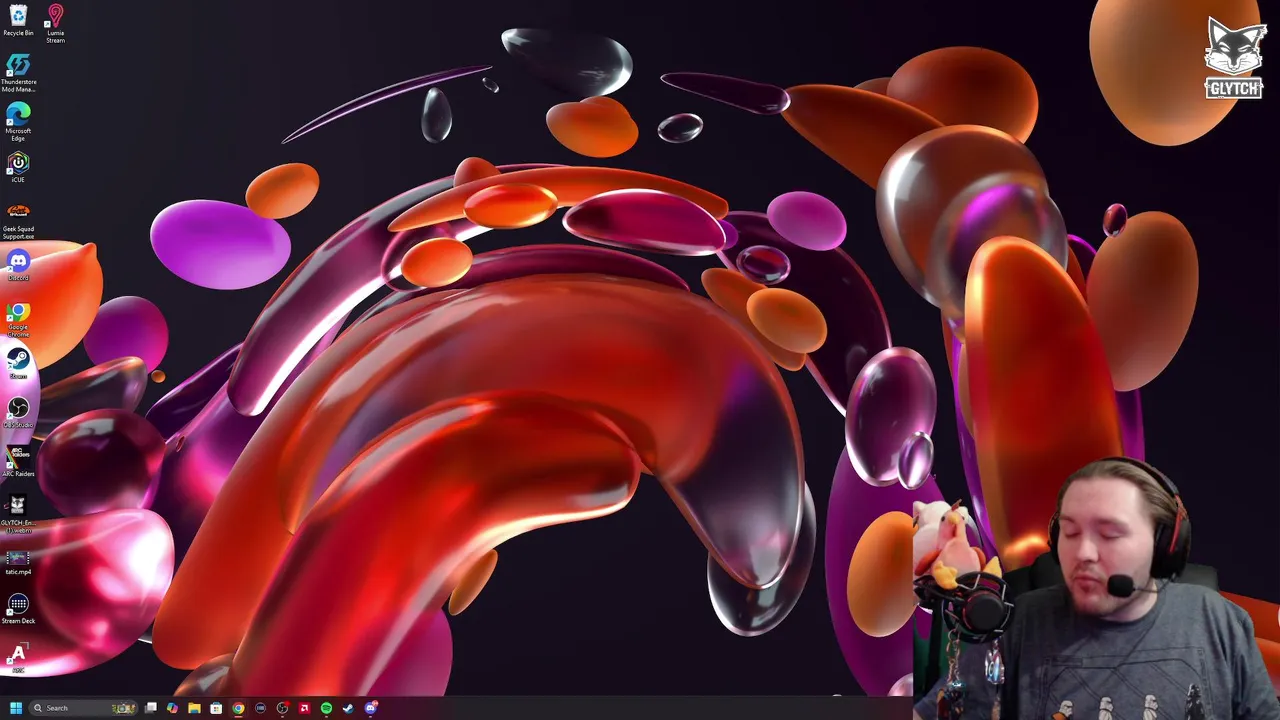This screenshot has width=1280, height=720.
Task: Select the red letter A desktop shortcut
Action: (x=18, y=657)
